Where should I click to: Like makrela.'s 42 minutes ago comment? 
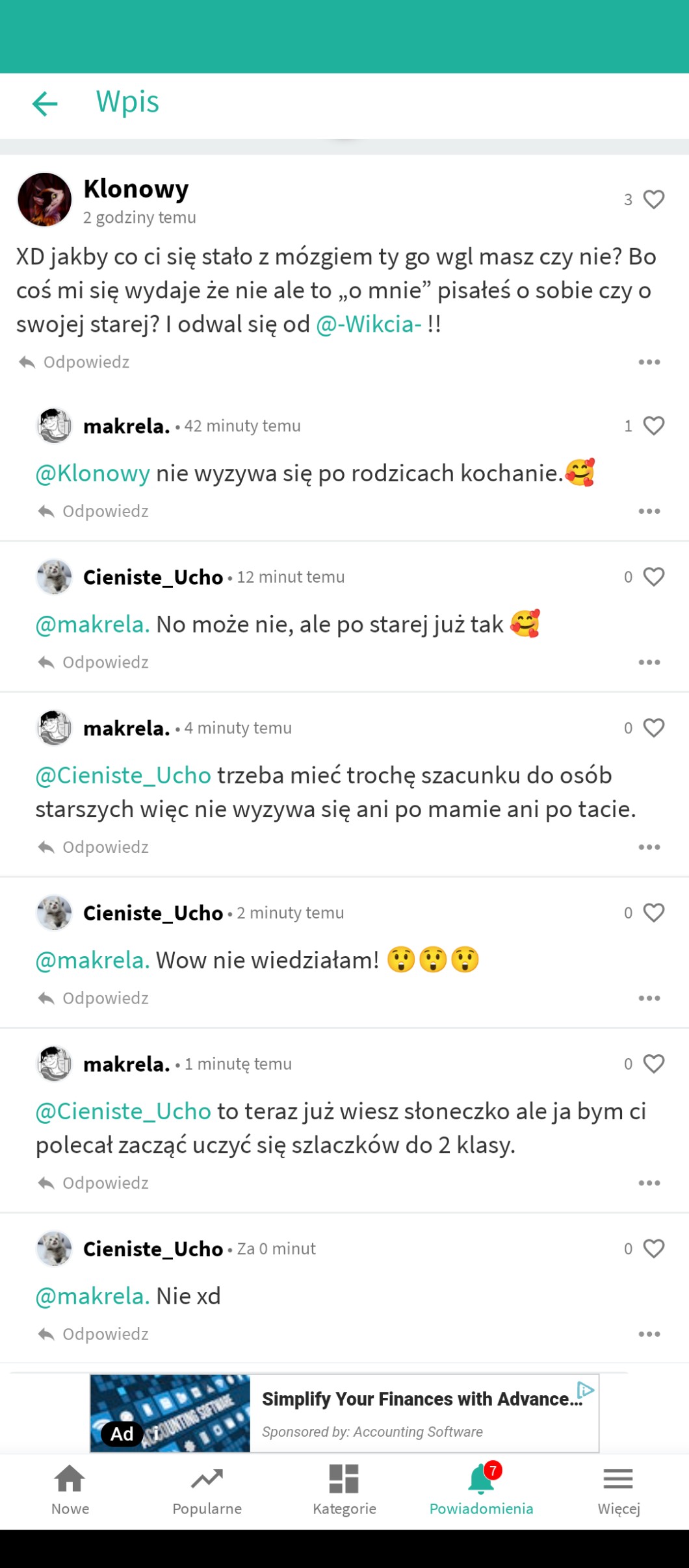[x=653, y=426]
